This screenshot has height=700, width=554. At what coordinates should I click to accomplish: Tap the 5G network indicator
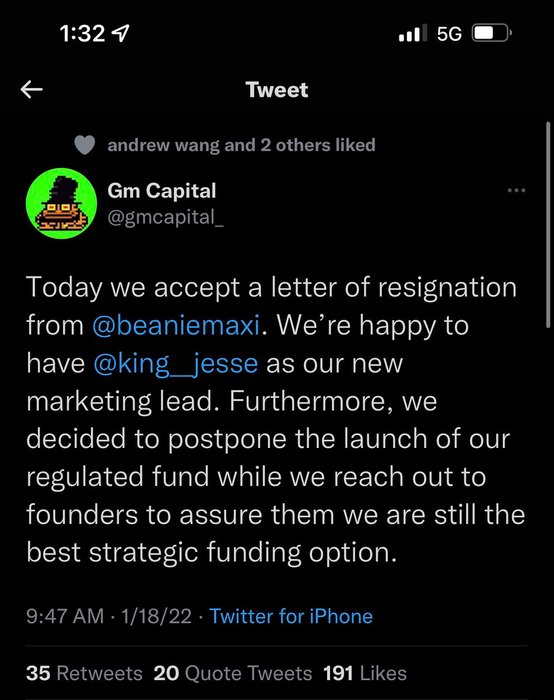449,33
